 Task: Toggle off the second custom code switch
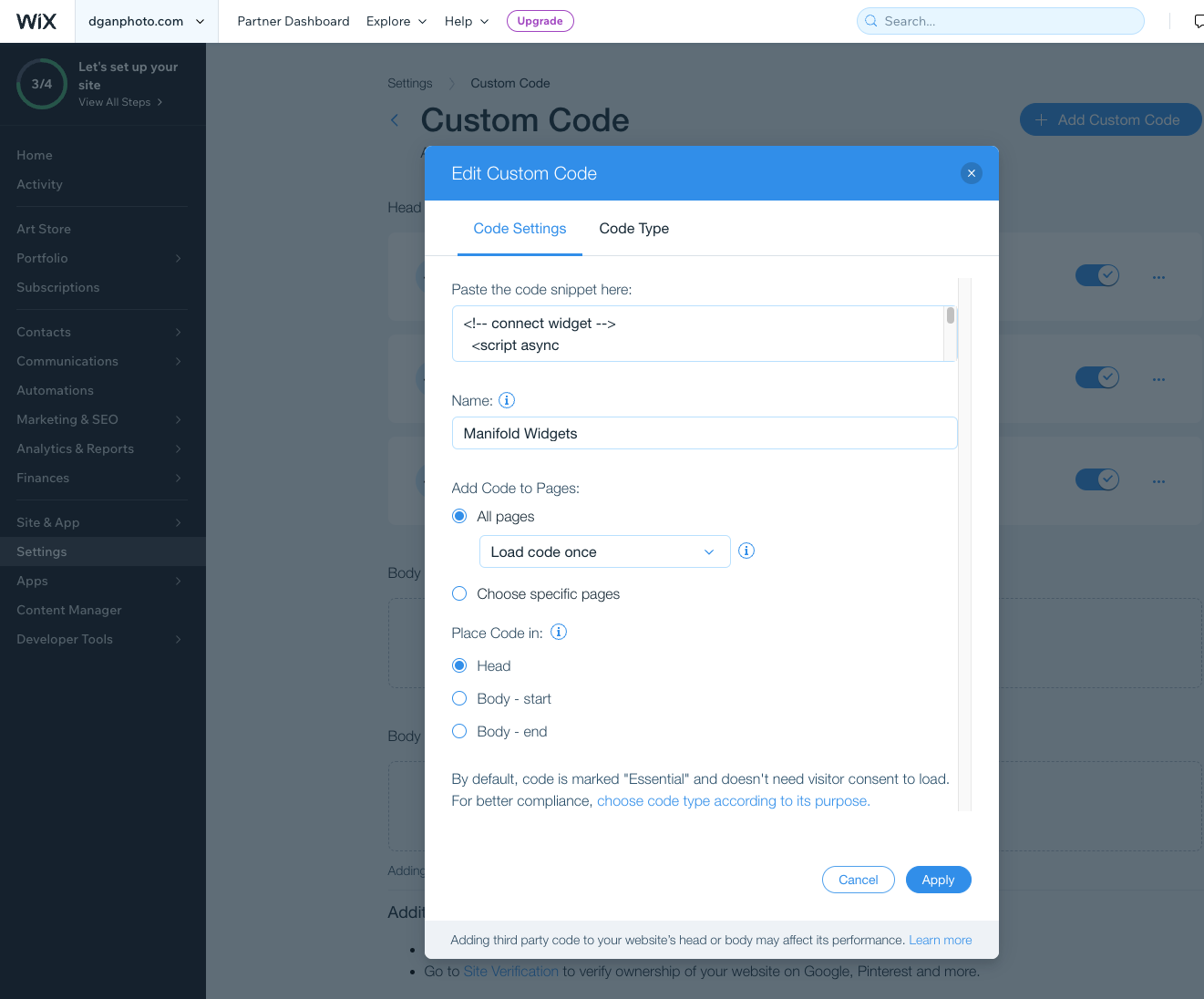coord(1097,377)
